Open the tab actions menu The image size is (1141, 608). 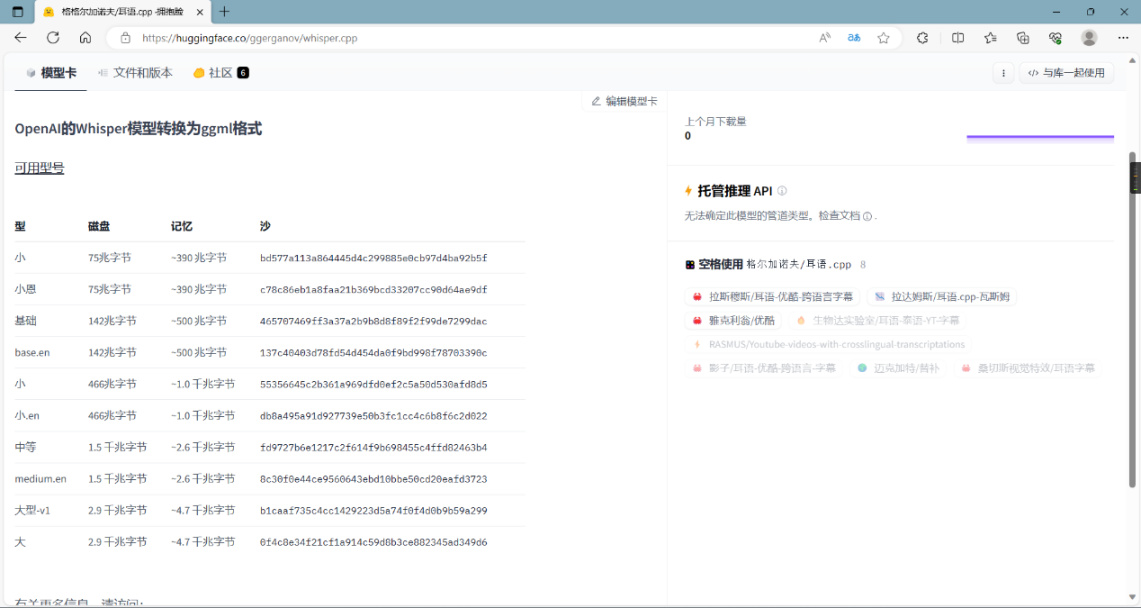18,12
